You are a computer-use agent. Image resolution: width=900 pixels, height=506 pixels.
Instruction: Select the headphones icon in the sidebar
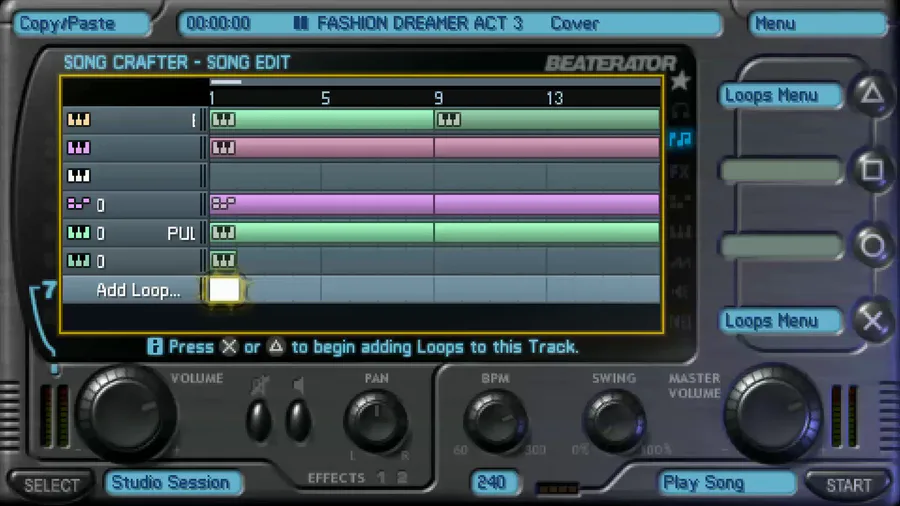680,110
